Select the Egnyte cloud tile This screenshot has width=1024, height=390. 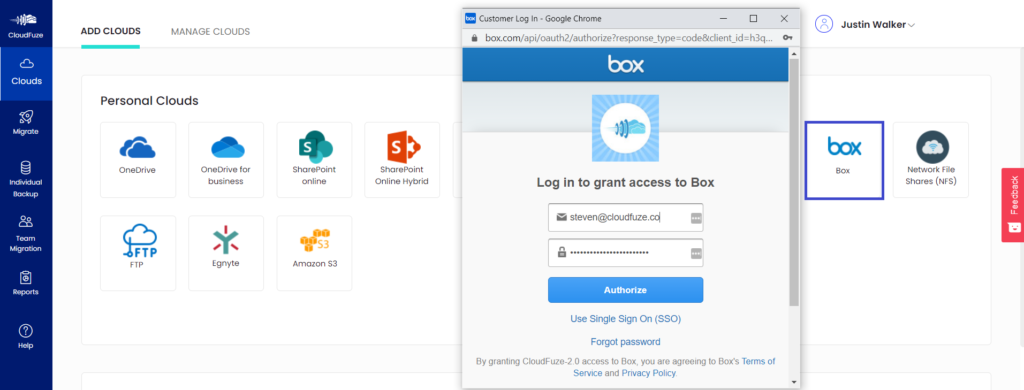click(x=226, y=253)
